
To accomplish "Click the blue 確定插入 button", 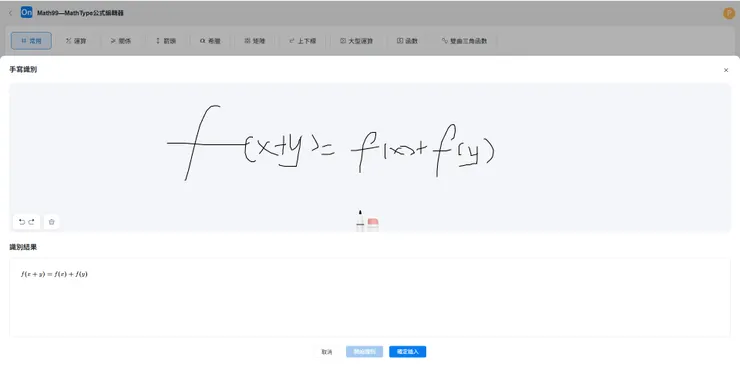I will tap(408, 352).
